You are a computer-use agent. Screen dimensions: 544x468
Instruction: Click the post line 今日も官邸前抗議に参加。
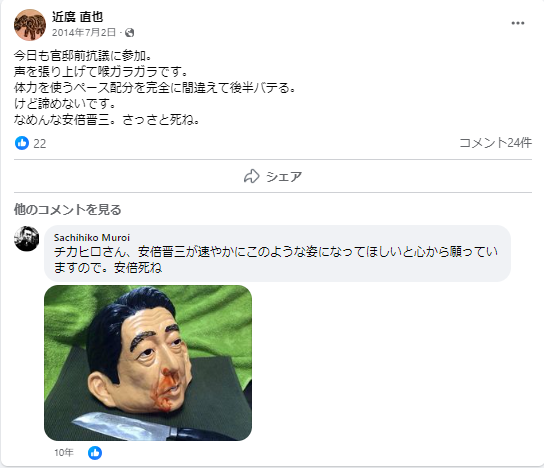(x=83, y=56)
